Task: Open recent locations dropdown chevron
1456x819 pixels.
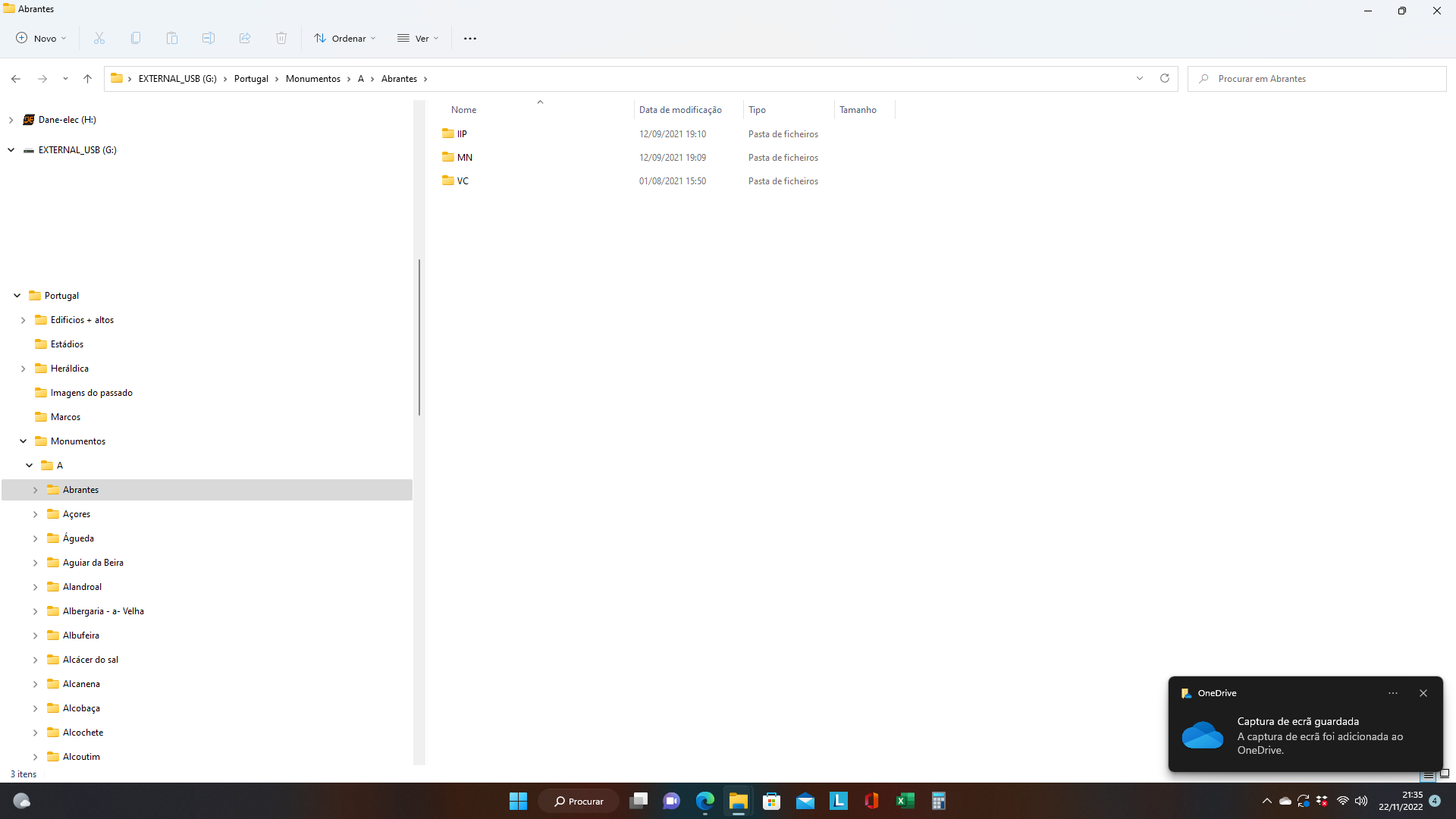Action: pyautogui.click(x=65, y=79)
